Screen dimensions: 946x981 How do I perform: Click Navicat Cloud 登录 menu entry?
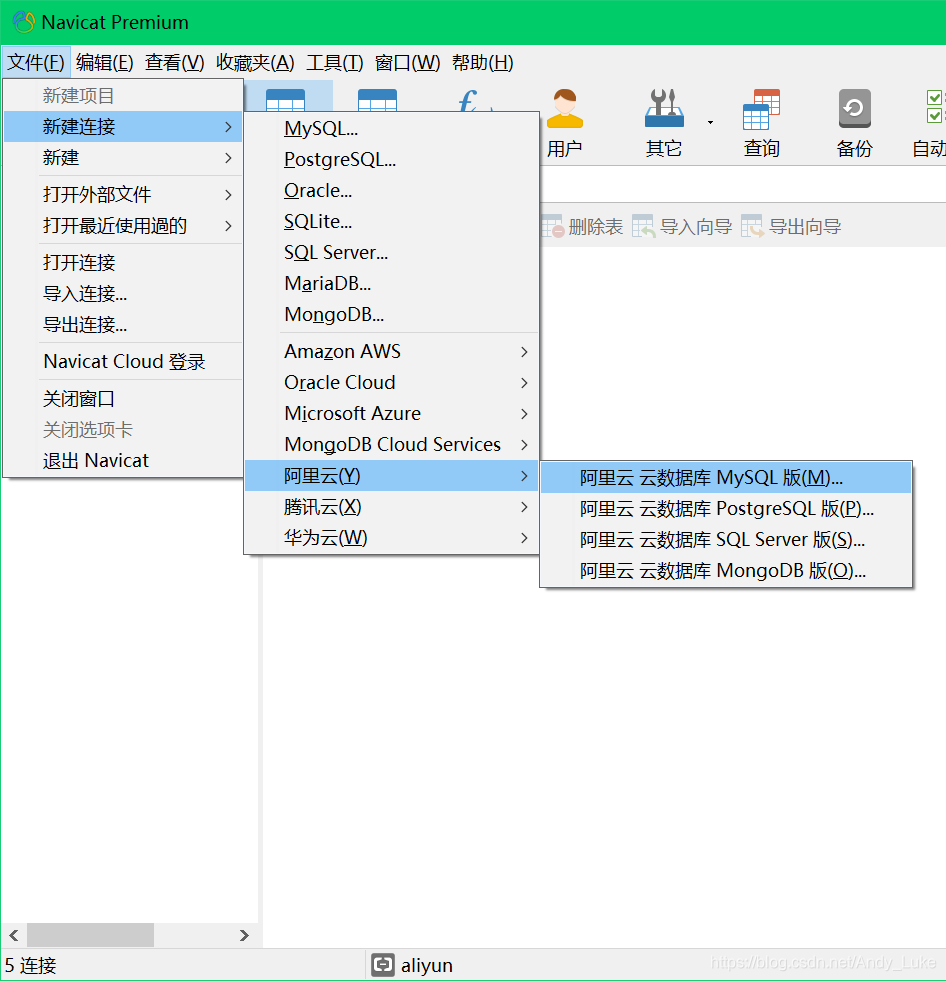point(123,362)
